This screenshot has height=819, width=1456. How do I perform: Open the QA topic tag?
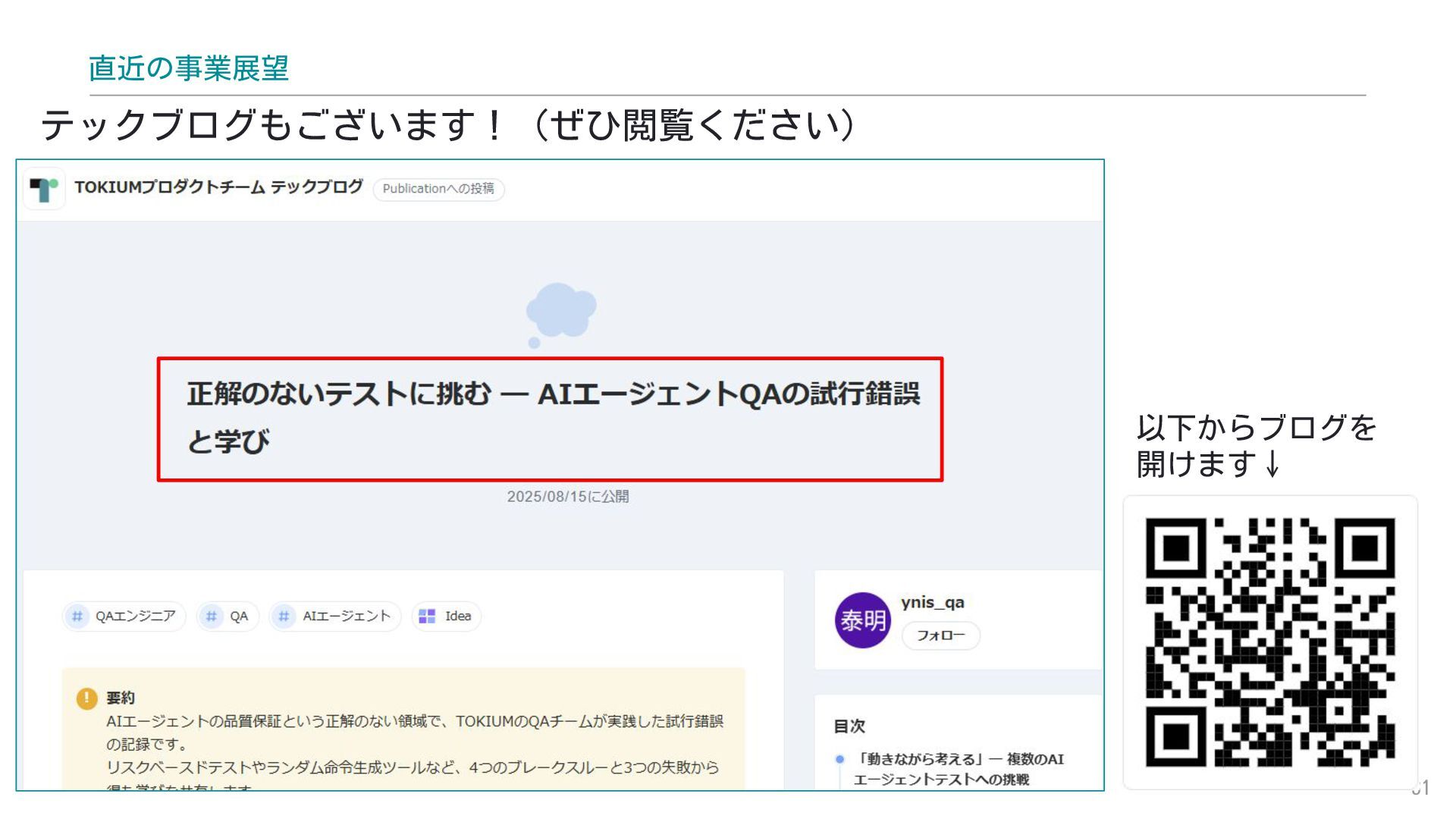[227, 617]
